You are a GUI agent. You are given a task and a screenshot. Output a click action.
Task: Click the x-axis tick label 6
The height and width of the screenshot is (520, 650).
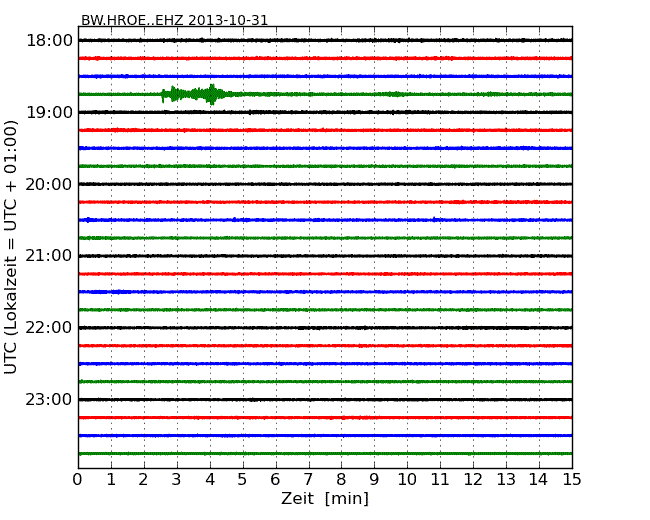(x=275, y=480)
